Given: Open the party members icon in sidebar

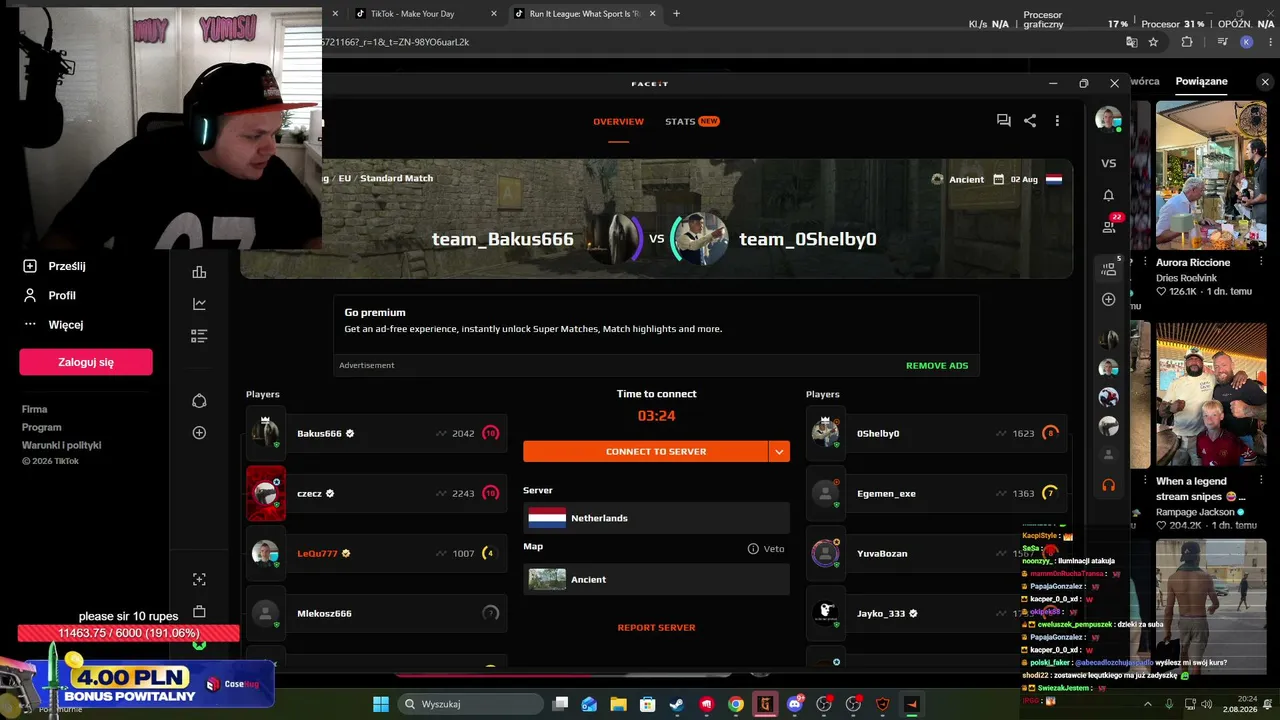Looking at the screenshot, I should tap(1108, 268).
